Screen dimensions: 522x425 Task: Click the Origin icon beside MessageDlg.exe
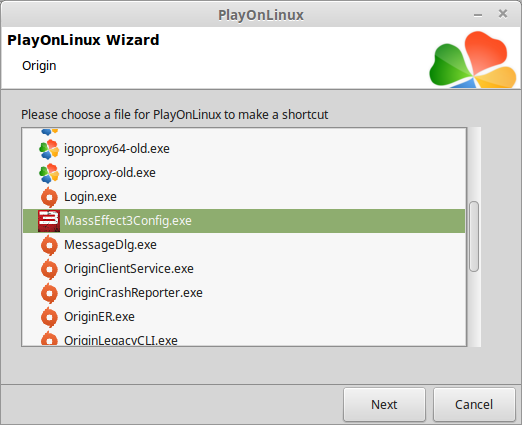(x=49, y=245)
